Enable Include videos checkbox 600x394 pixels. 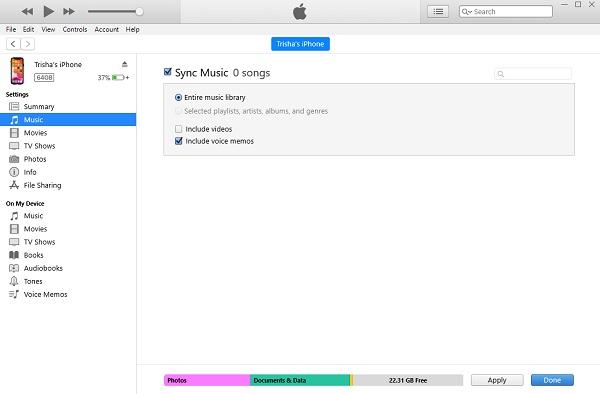pyautogui.click(x=178, y=129)
